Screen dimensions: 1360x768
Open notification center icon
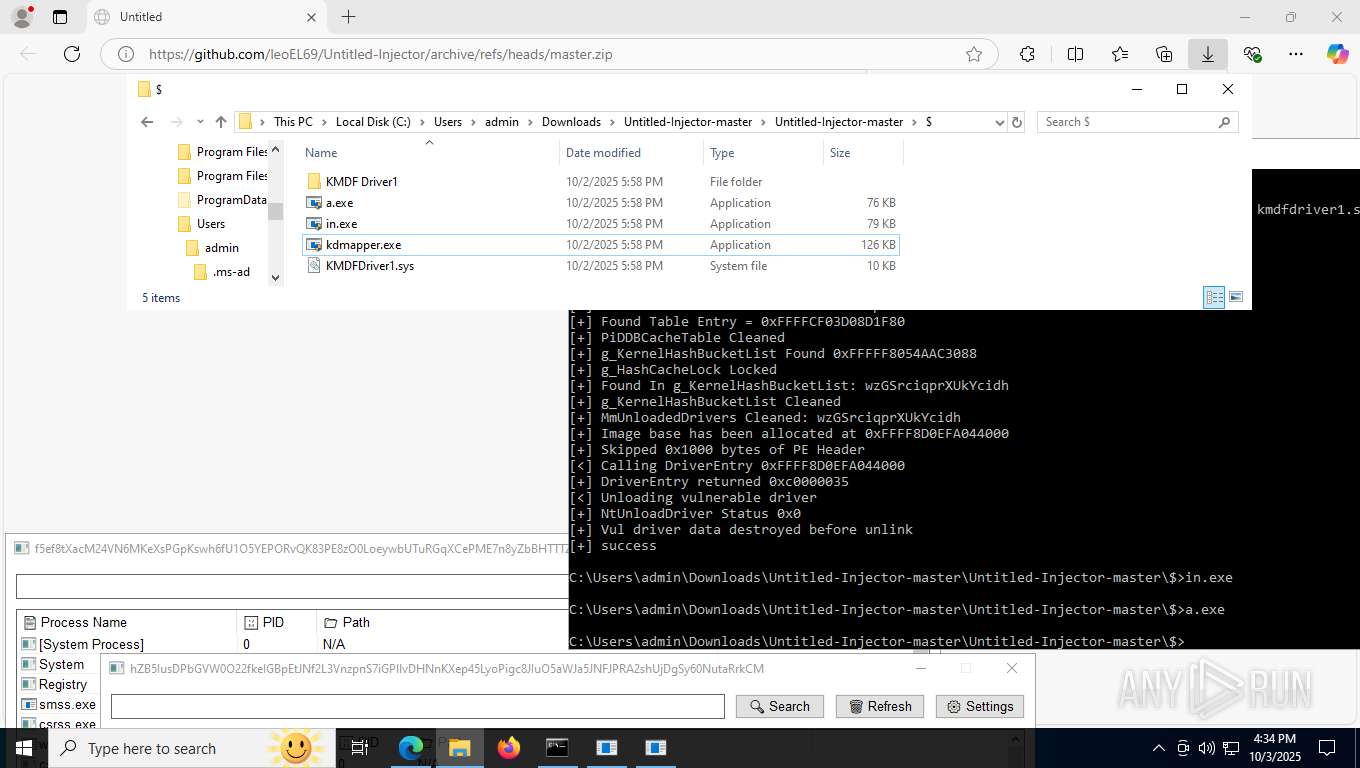pyautogui.click(x=1327, y=748)
